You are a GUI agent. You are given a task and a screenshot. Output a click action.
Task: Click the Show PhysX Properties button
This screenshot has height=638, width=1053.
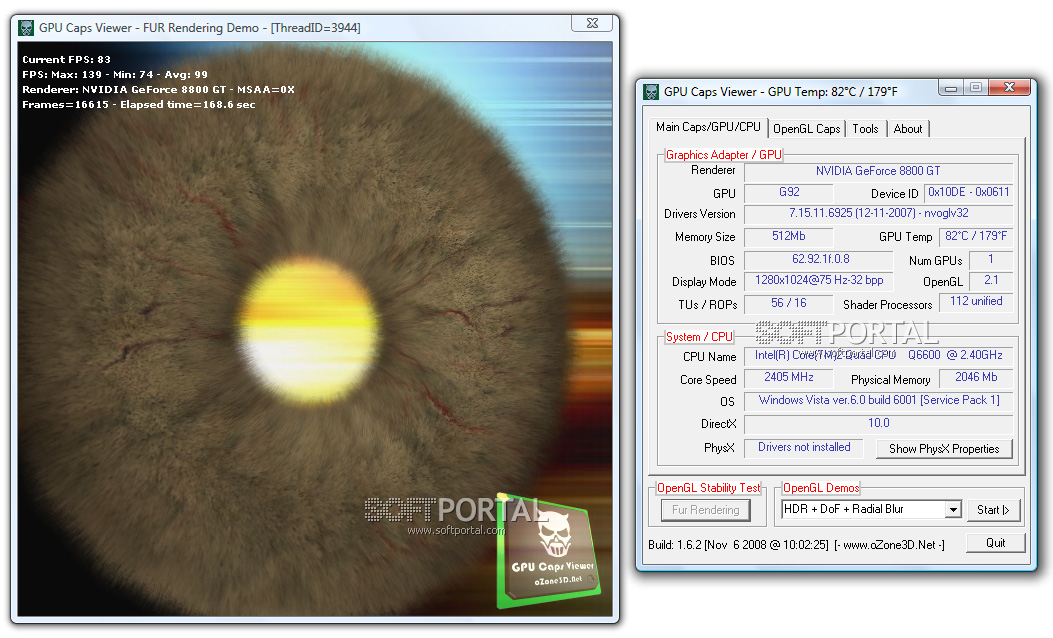[944, 449]
